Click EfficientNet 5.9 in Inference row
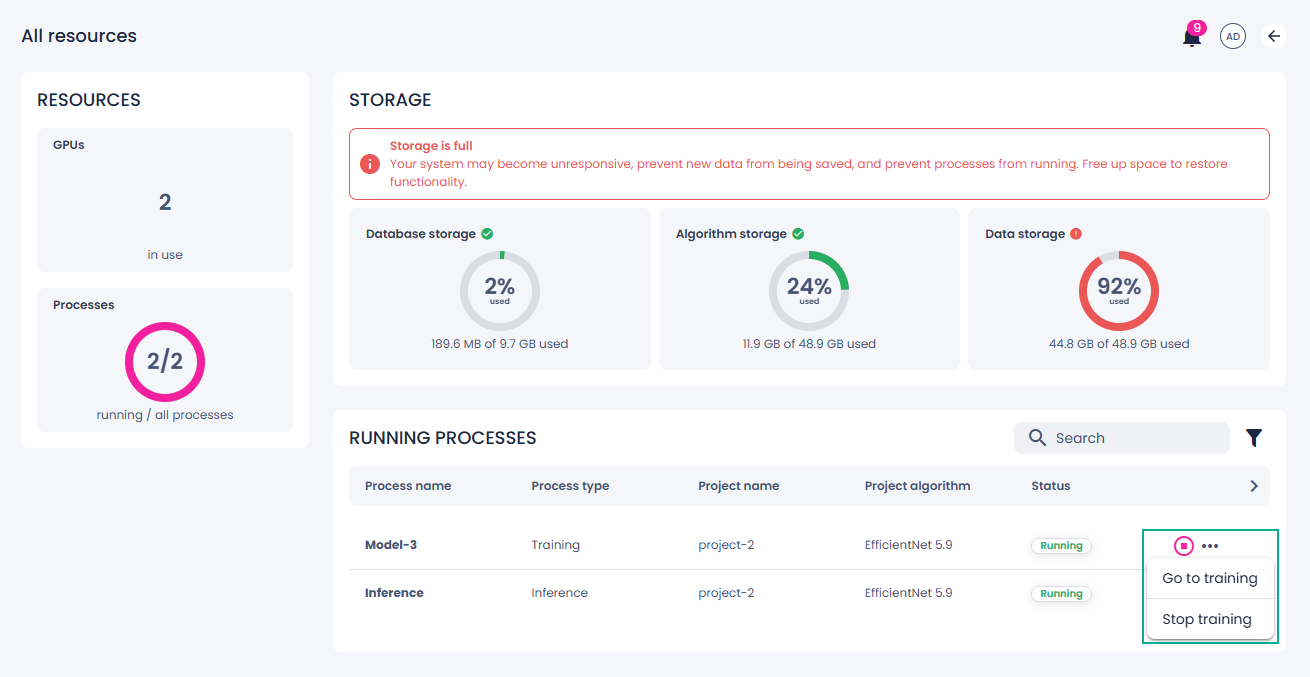Screen dimensions: 1310x677 [908, 593]
